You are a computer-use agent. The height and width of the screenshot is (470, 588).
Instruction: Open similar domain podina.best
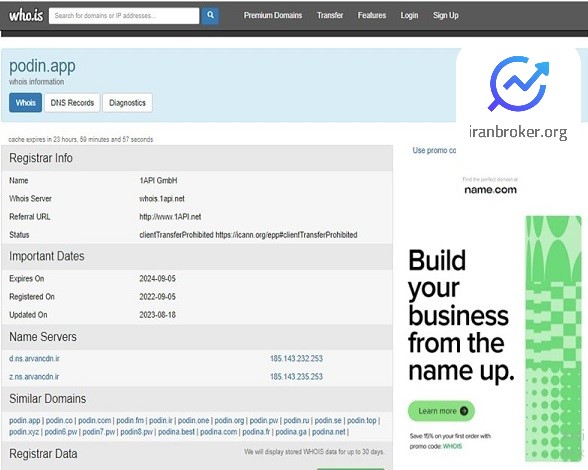tap(176, 432)
